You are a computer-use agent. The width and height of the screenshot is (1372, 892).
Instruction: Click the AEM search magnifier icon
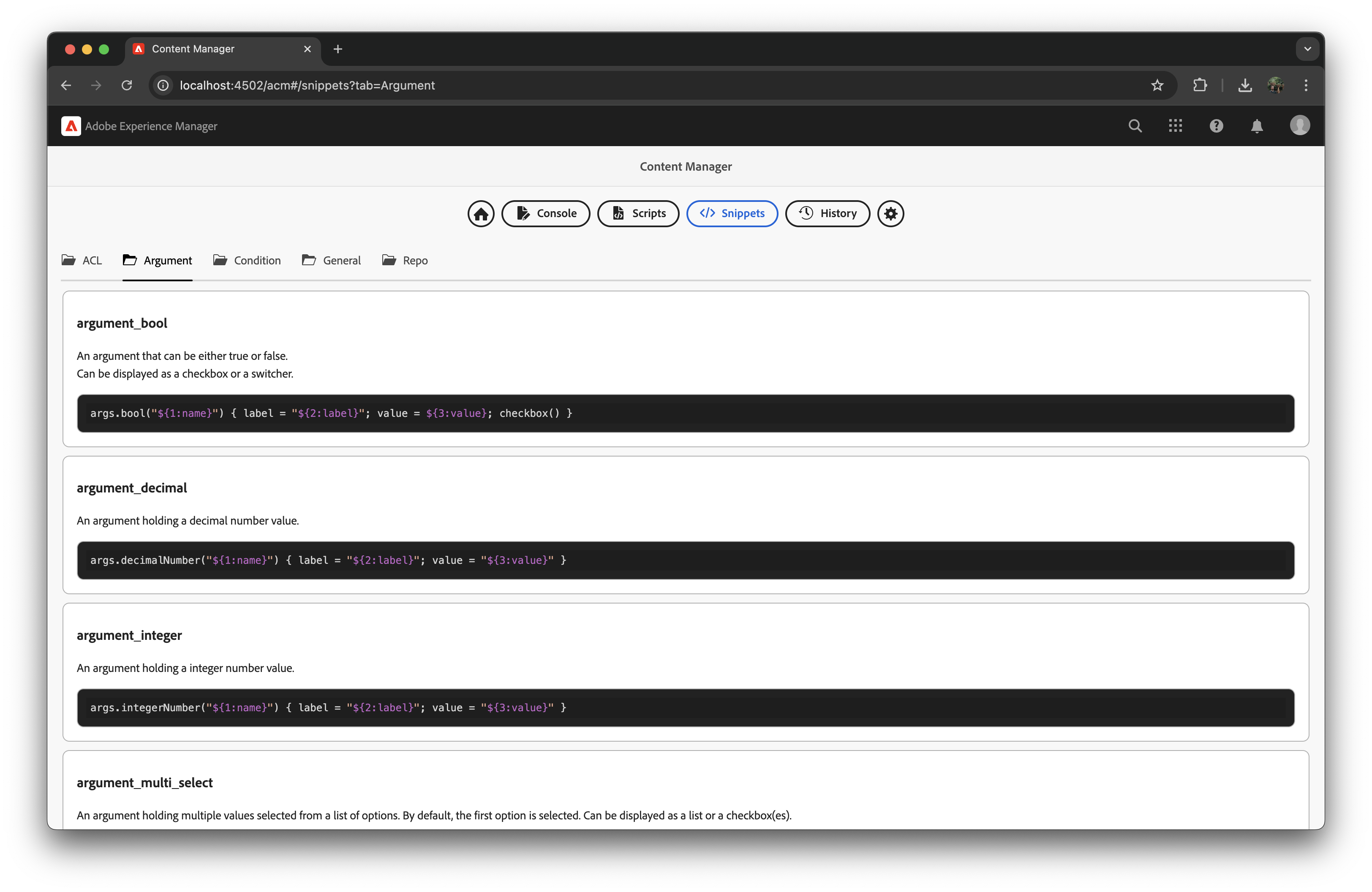coord(1135,125)
